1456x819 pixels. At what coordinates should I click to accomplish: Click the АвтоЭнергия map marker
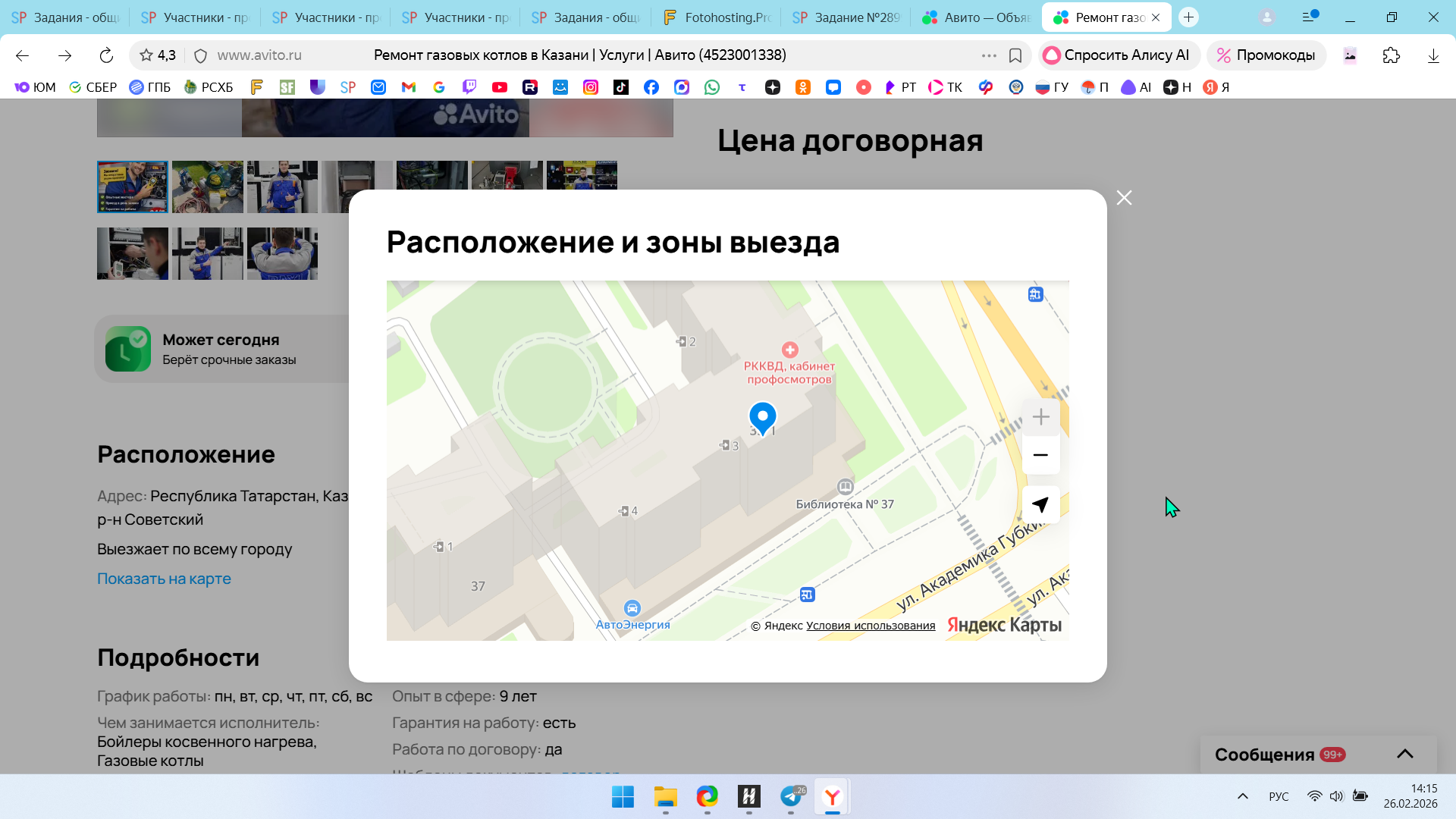632,608
